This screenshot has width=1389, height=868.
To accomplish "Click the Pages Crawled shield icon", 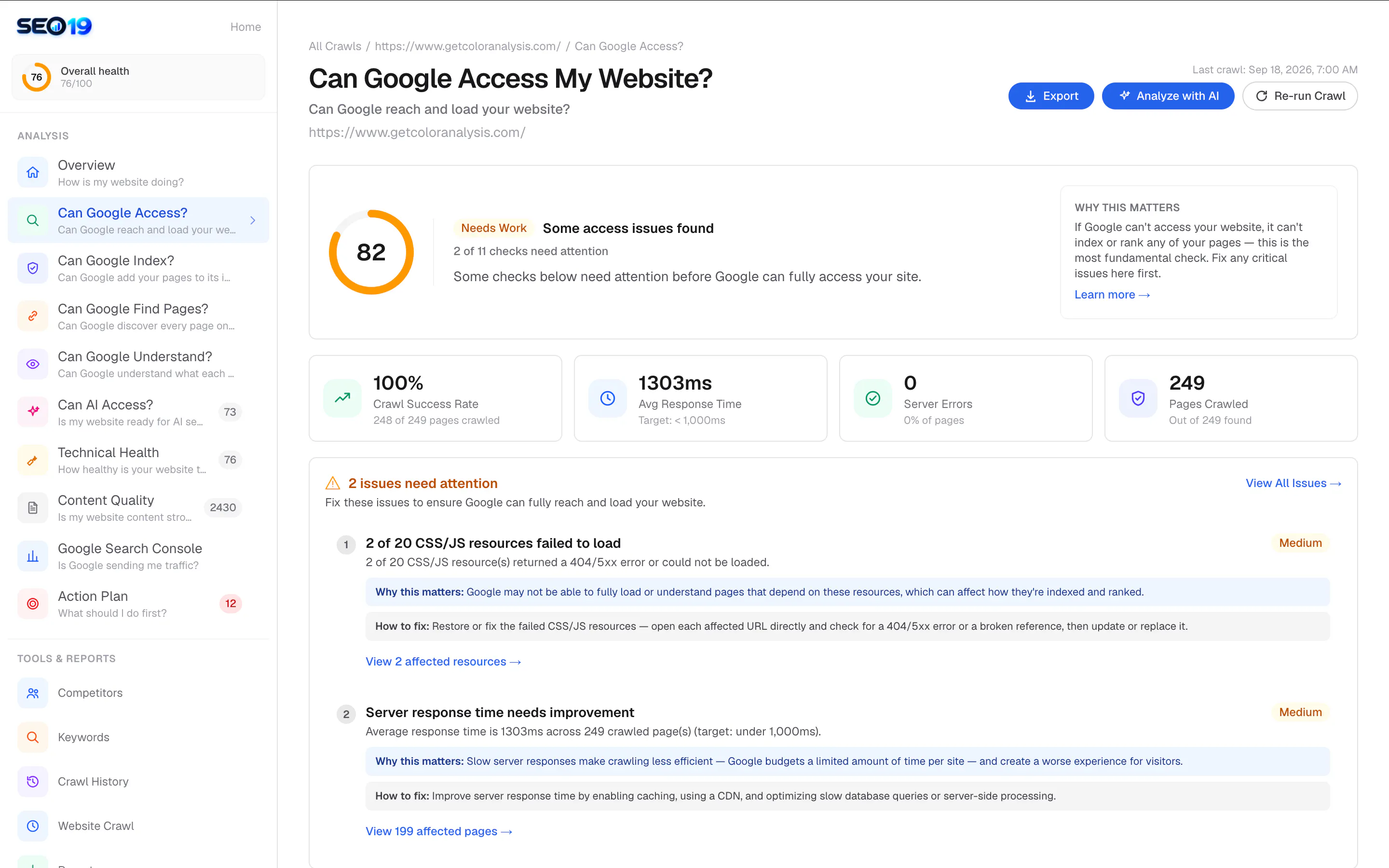I will coord(1138,398).
